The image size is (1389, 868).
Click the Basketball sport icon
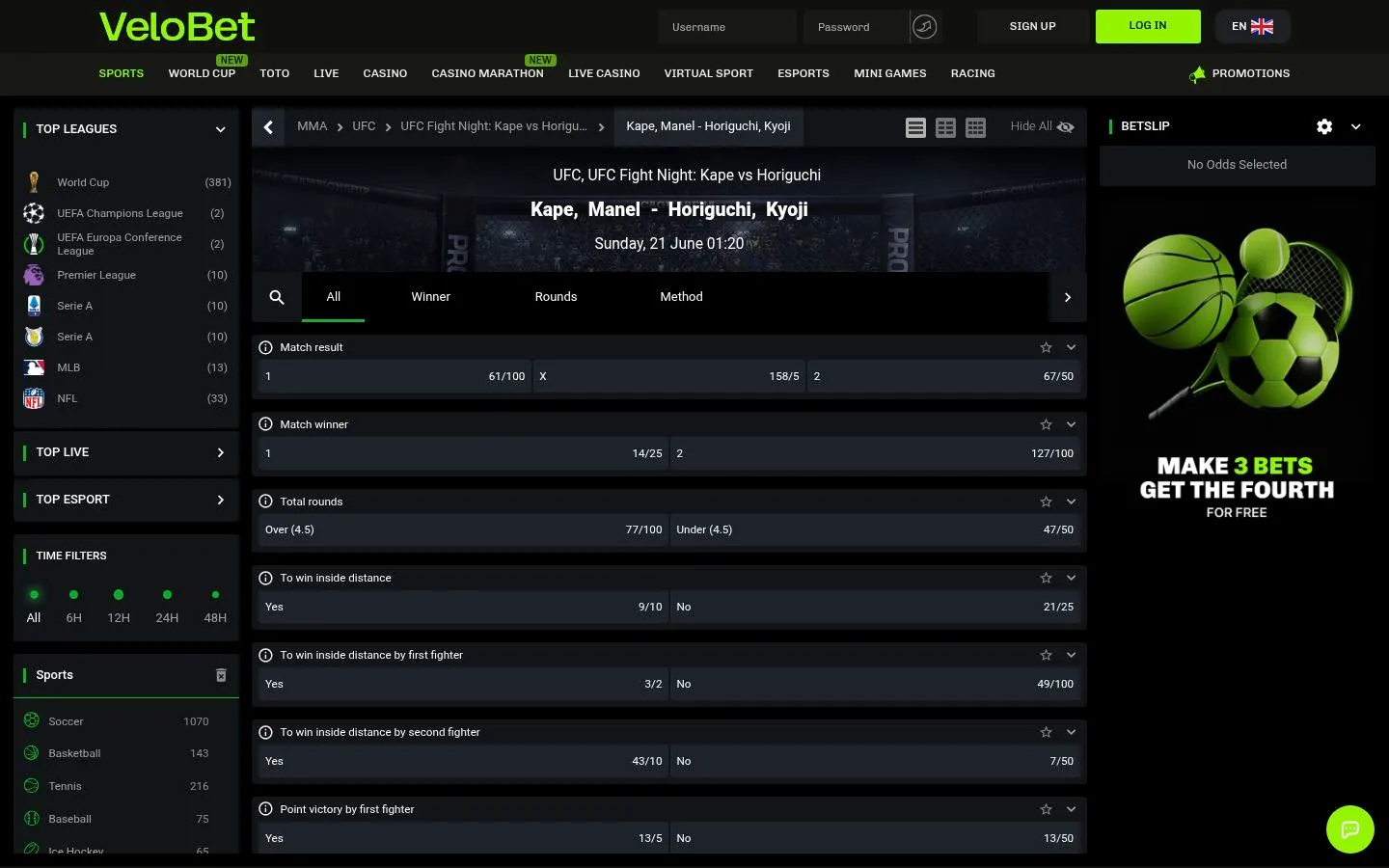tap(32, 753)
